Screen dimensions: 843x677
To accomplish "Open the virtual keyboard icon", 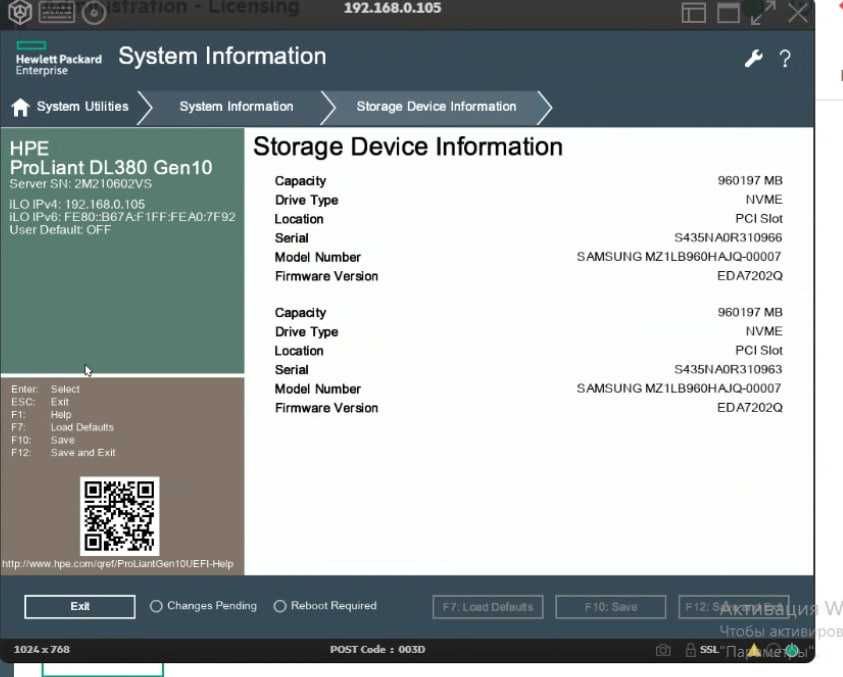I will point(57,12).
